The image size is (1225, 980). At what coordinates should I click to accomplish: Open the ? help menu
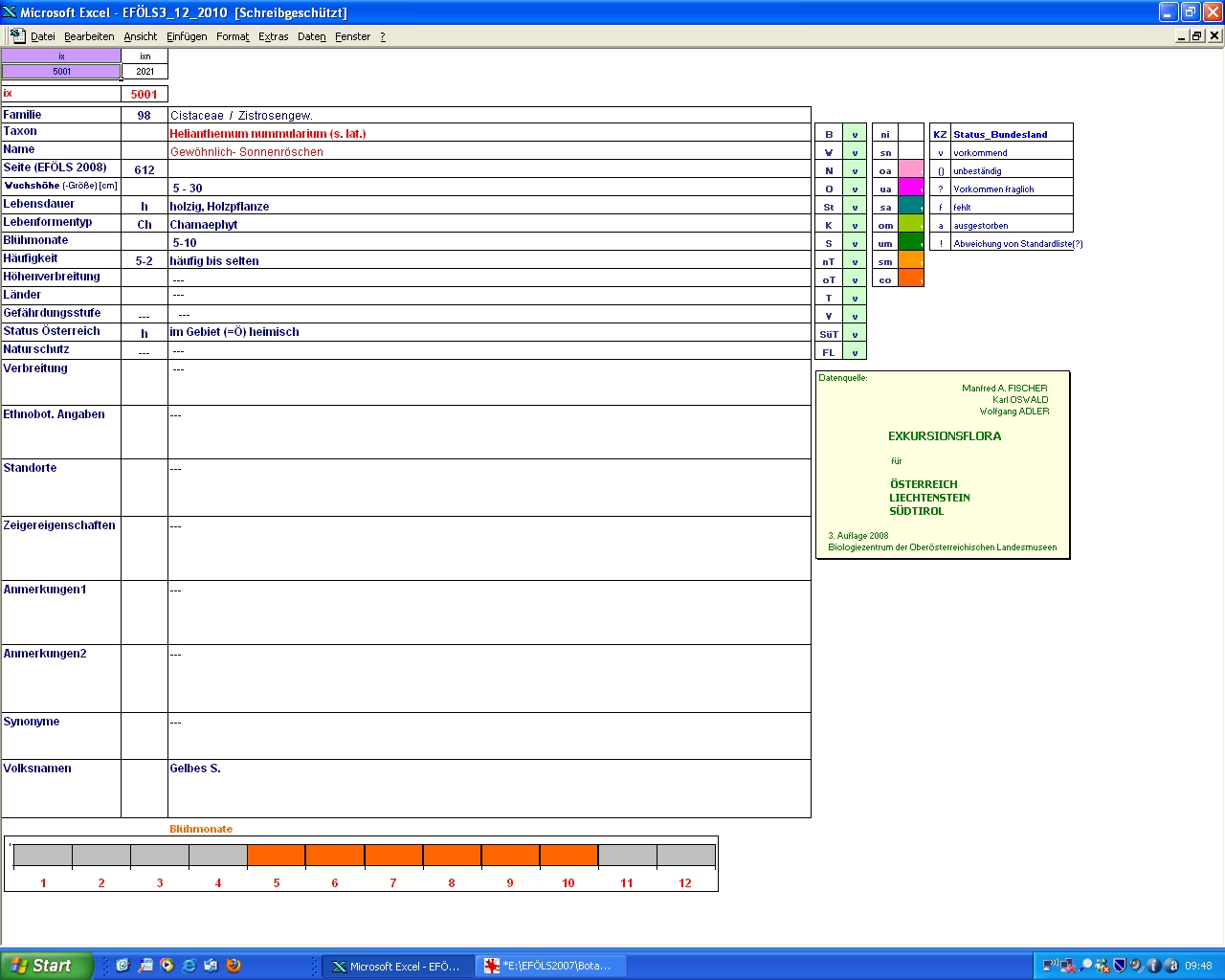click(x=383, y=36)
